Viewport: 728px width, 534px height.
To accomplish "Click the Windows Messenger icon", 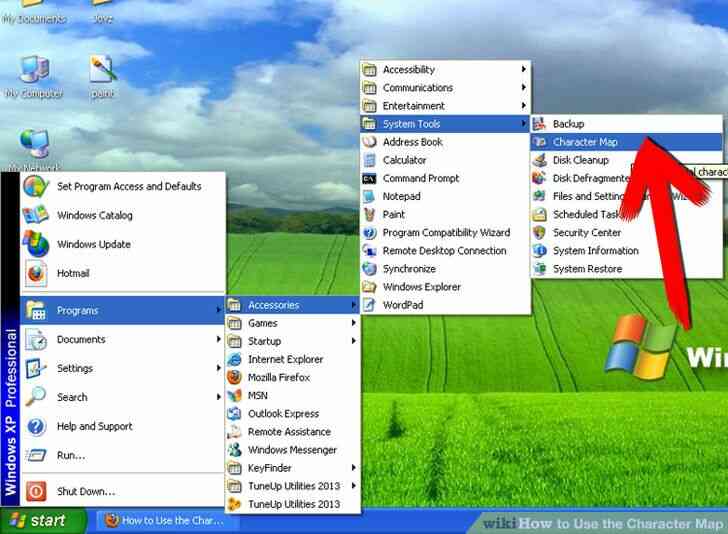I will tap(234, 450).
